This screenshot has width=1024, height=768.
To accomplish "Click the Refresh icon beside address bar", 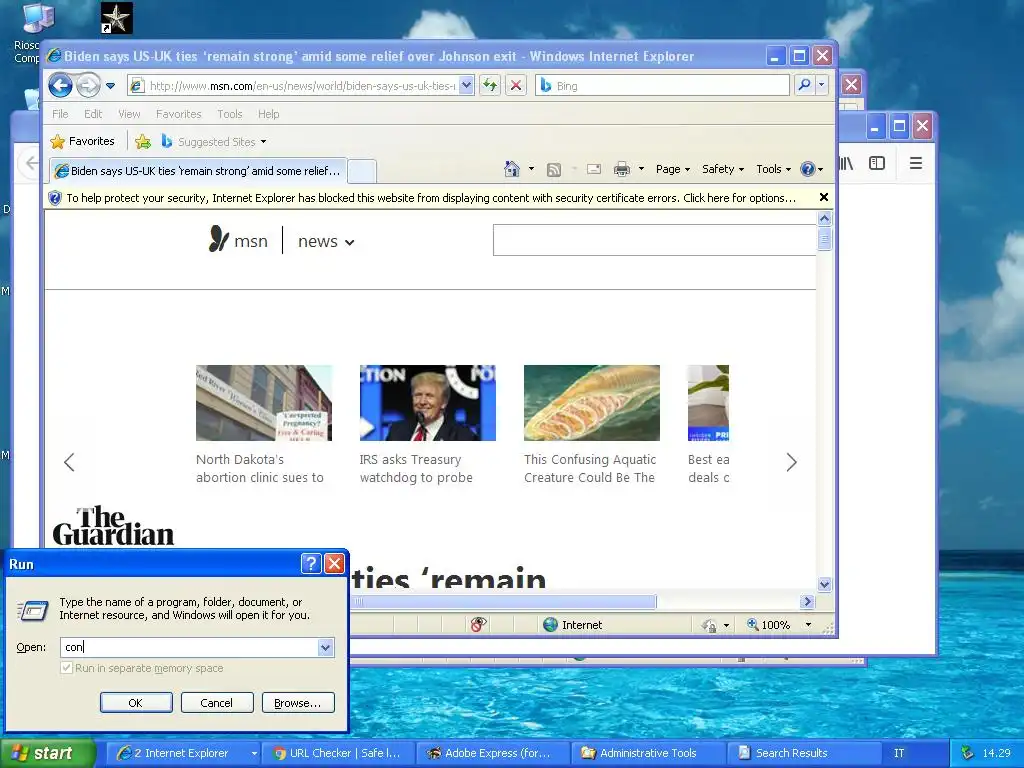I will (x=490, y=85).
